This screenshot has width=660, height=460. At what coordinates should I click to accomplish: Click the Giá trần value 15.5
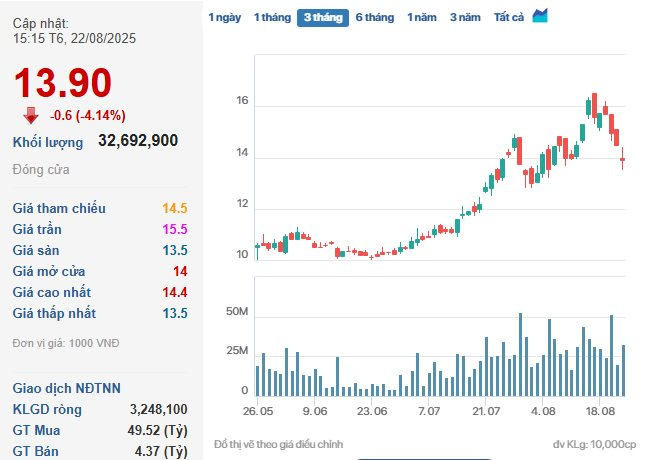pos(175,230)
